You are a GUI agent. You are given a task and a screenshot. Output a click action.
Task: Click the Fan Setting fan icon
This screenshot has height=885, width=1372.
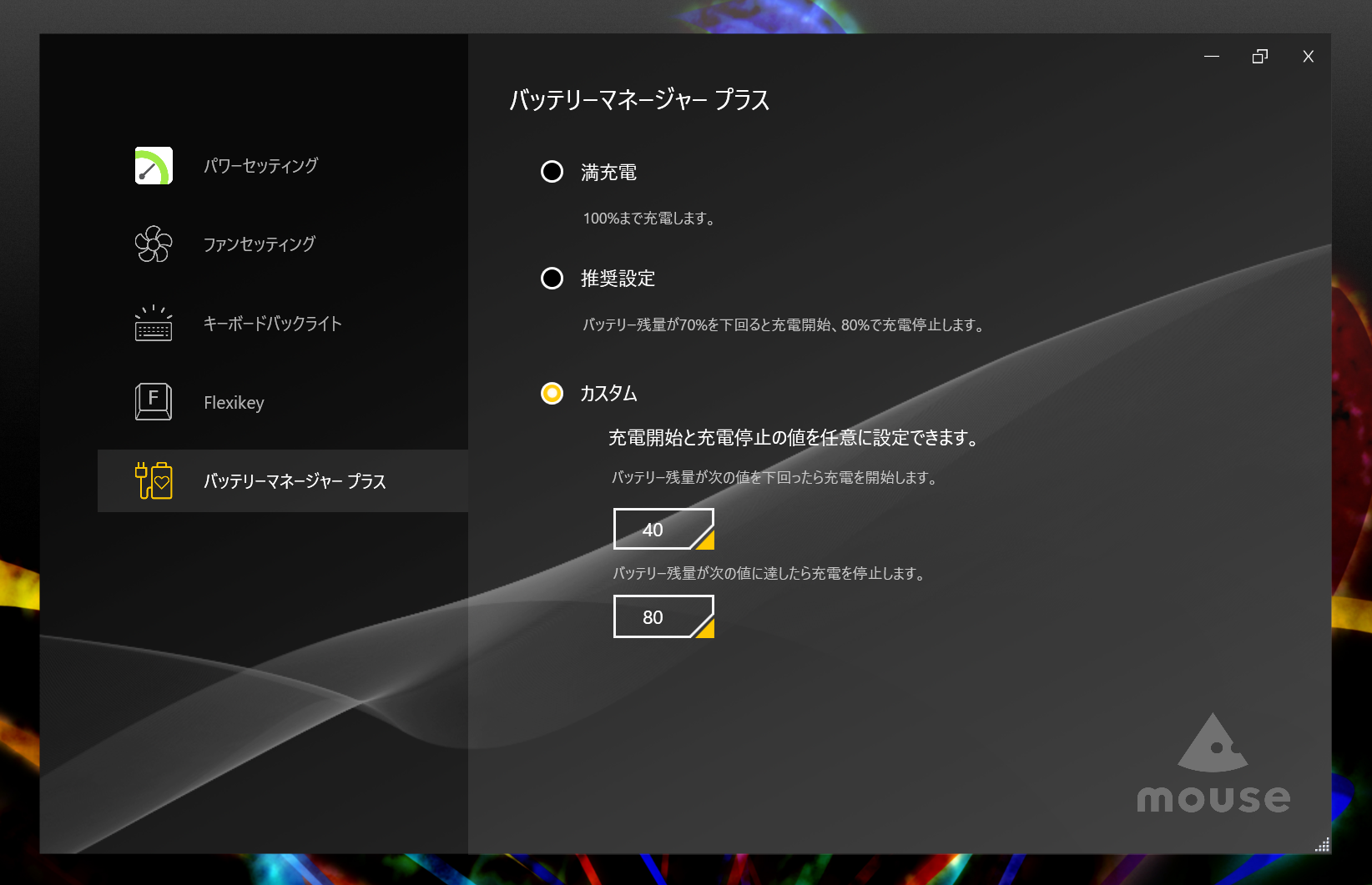[x=154, y=244]
